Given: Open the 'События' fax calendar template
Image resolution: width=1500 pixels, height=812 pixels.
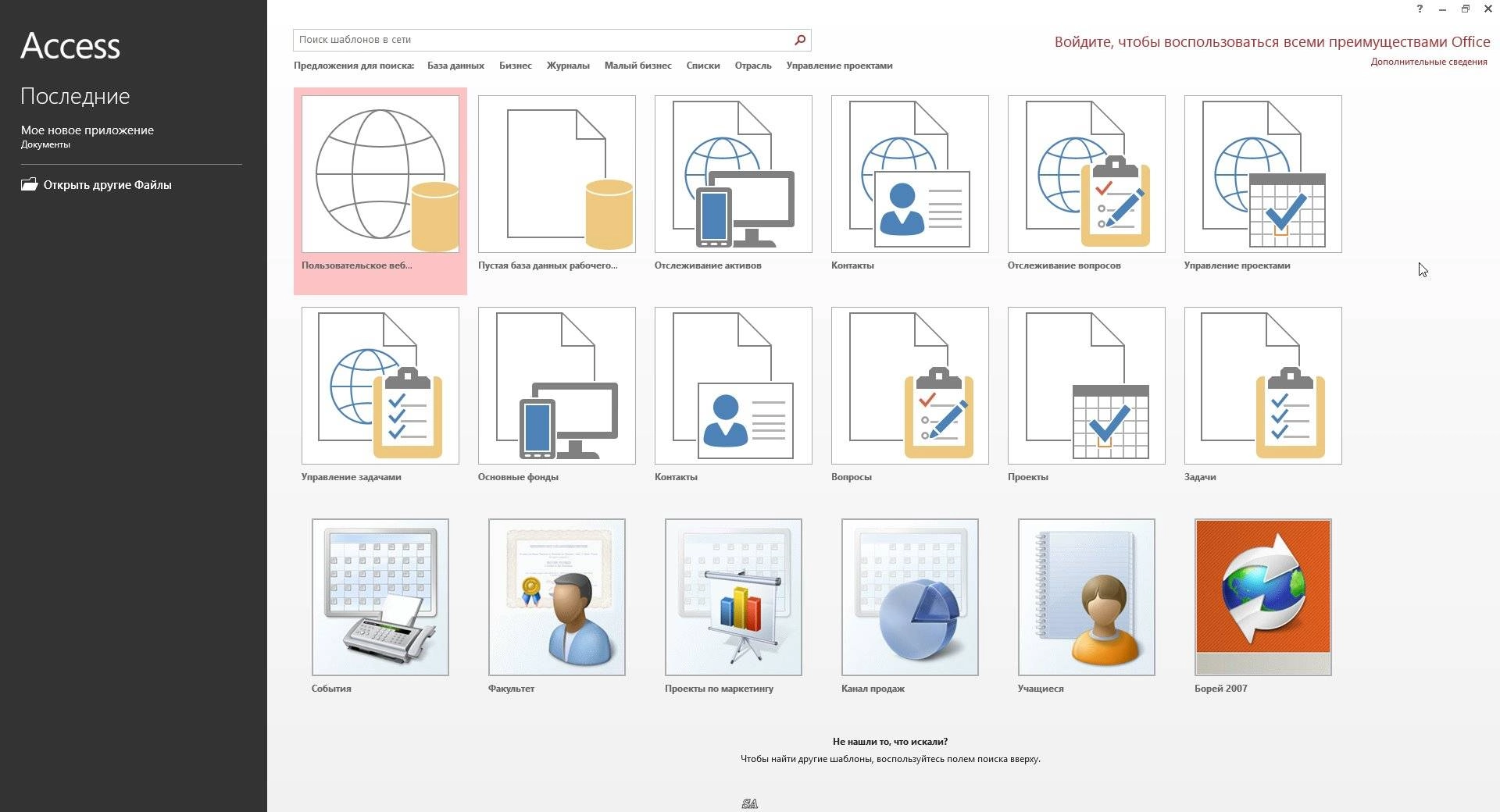Looking at the screenshot, I should [x=380, y=597].
